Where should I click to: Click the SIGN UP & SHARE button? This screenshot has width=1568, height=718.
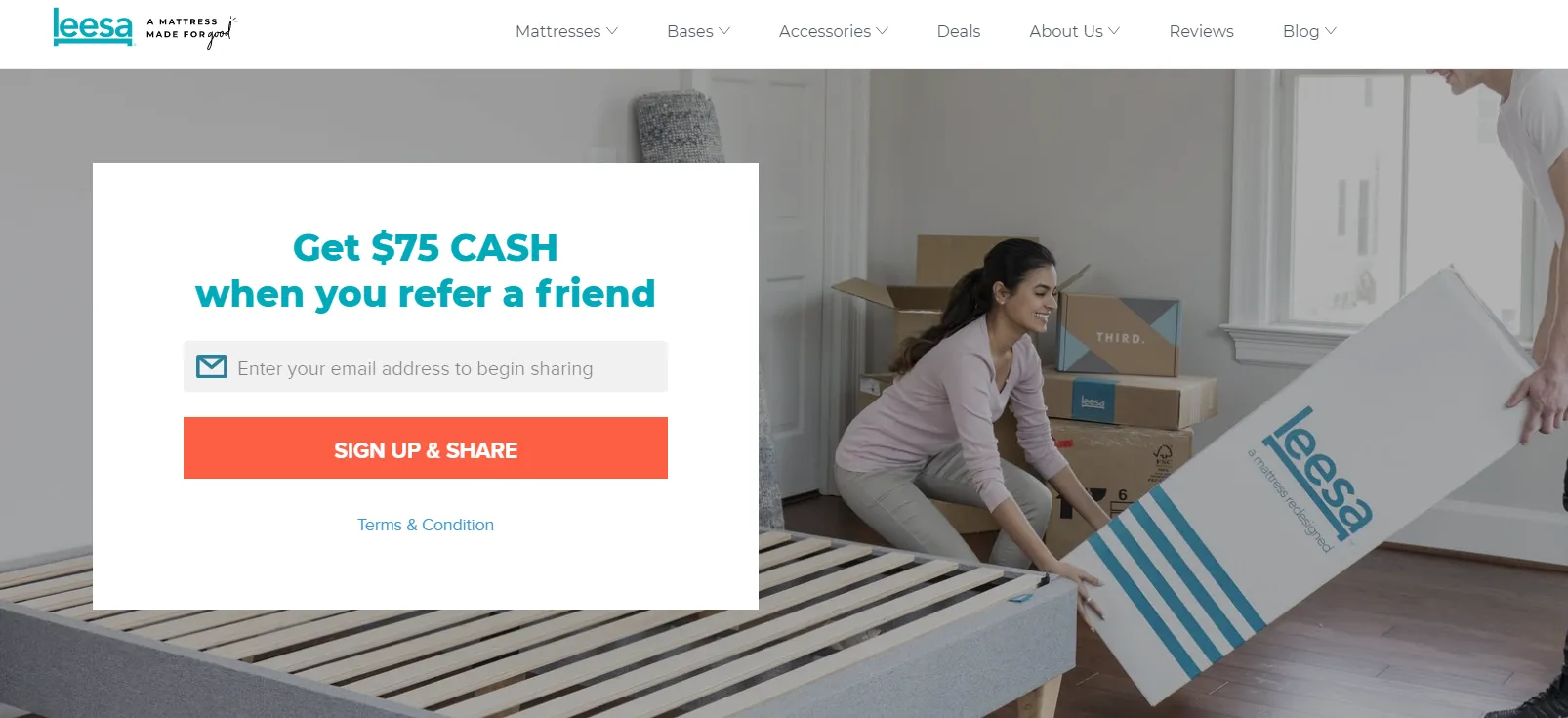pyautogui.click(x=426, y=448)
